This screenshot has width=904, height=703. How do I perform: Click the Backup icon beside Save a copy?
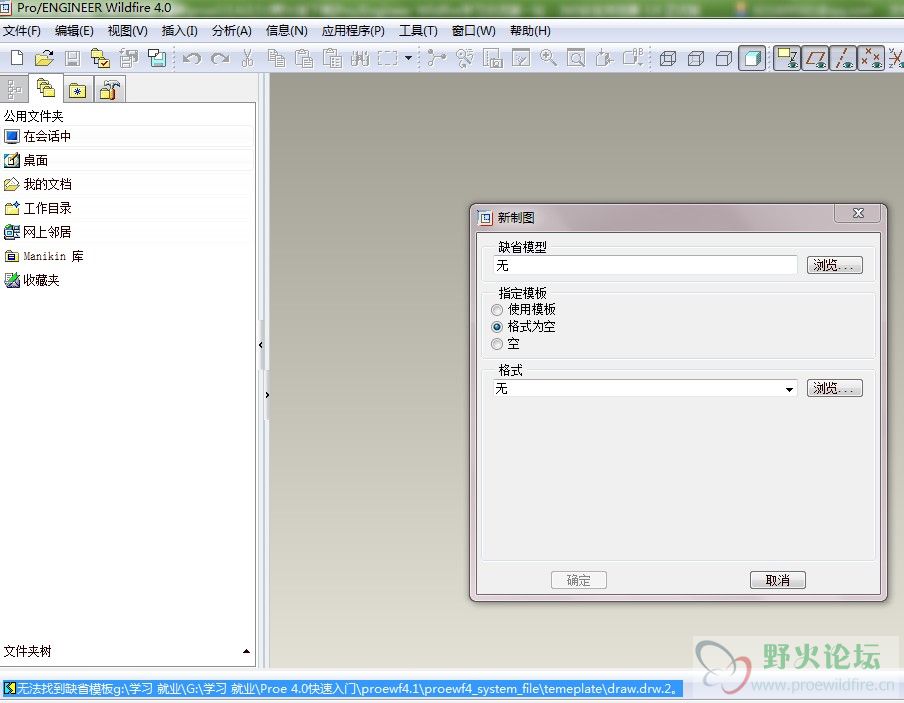pyautogui.click(x=157, y=58)
